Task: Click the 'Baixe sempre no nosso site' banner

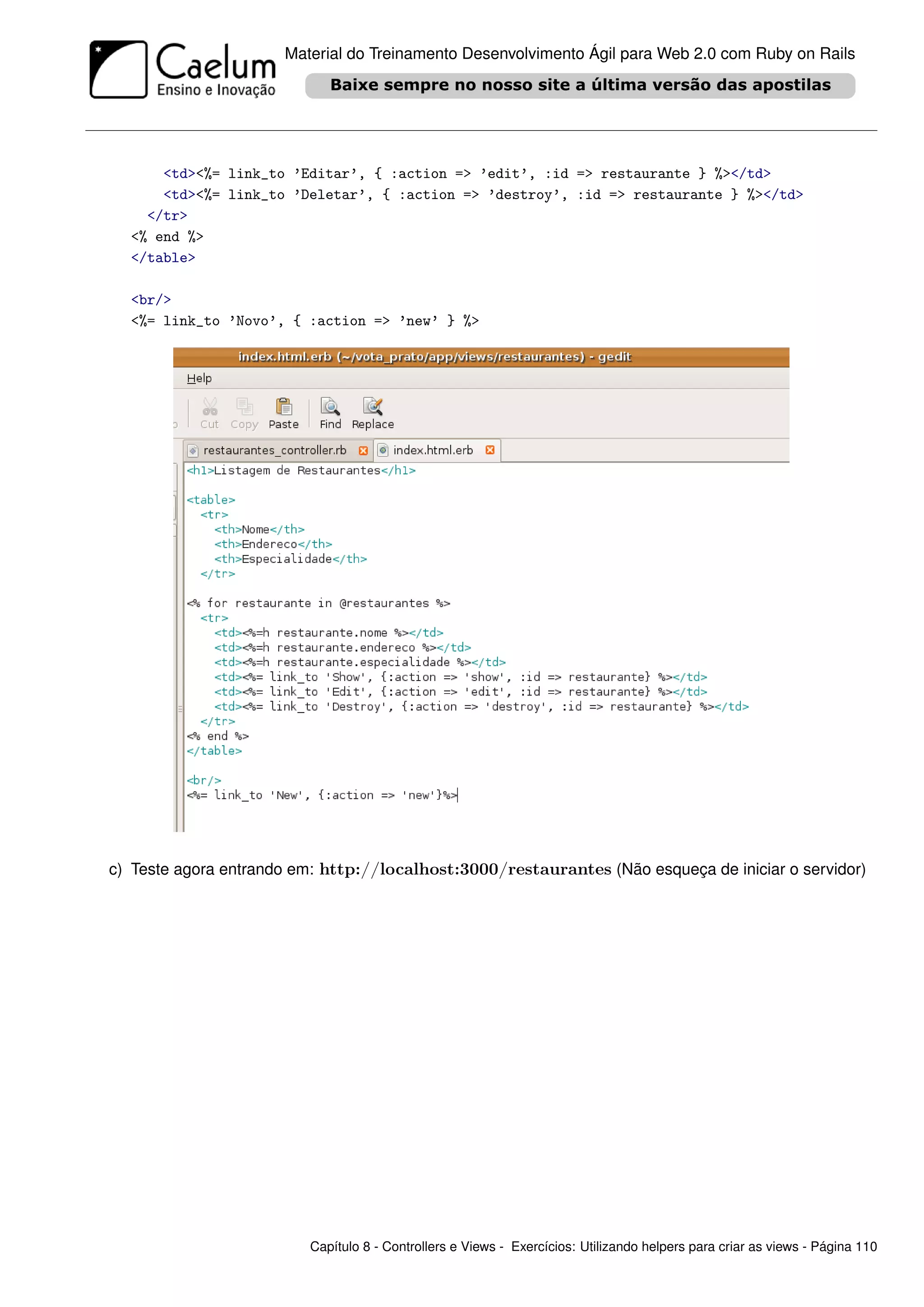Action: click(x=580, y=85)
